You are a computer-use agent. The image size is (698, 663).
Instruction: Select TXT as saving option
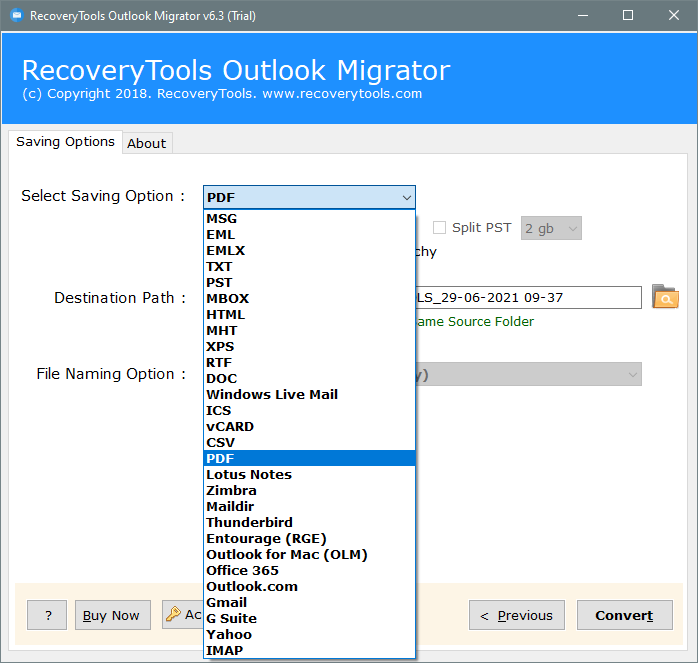[309, 267]
